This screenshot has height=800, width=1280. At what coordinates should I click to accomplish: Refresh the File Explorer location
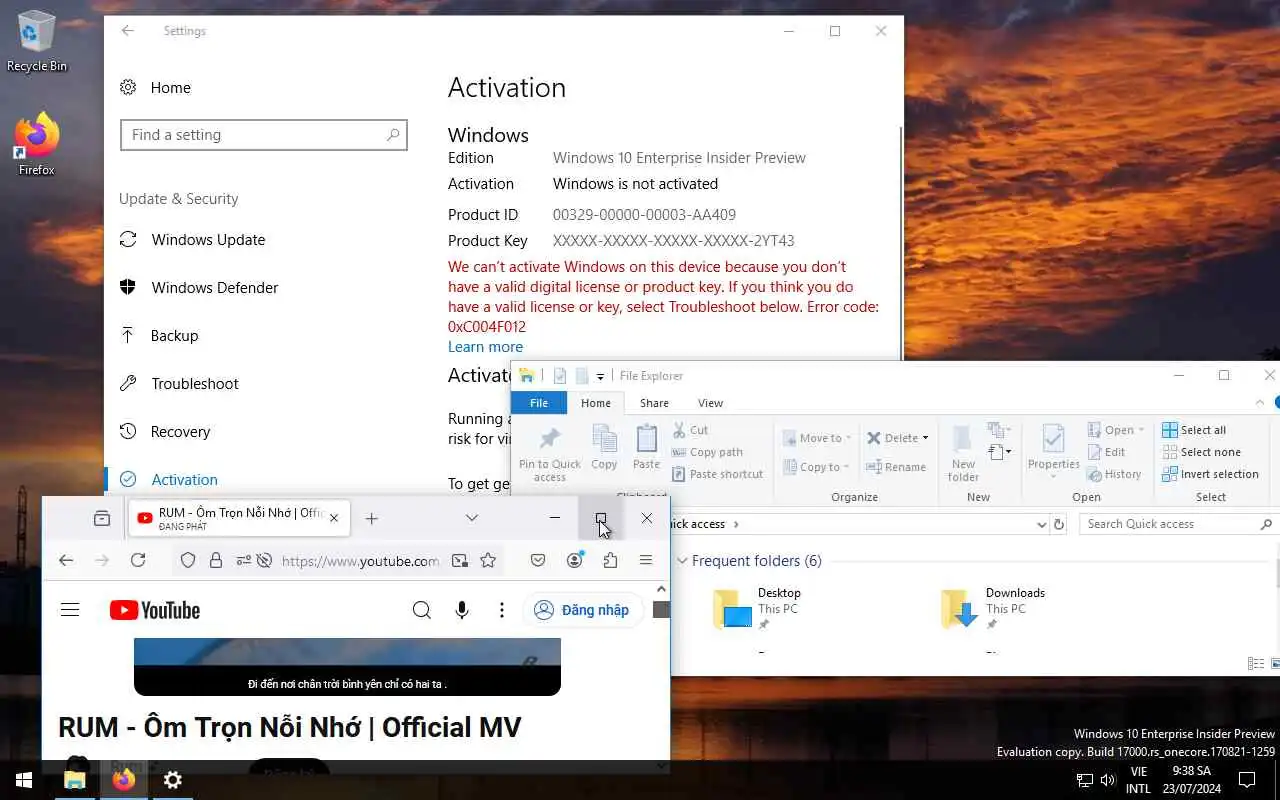[1060, 524]
